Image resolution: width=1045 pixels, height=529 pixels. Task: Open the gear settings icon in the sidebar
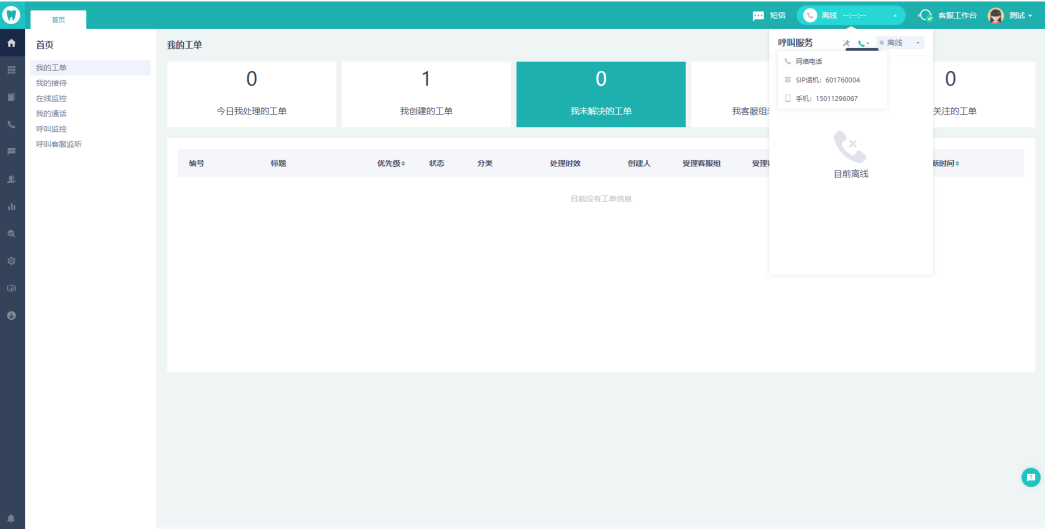coord(11,261)
